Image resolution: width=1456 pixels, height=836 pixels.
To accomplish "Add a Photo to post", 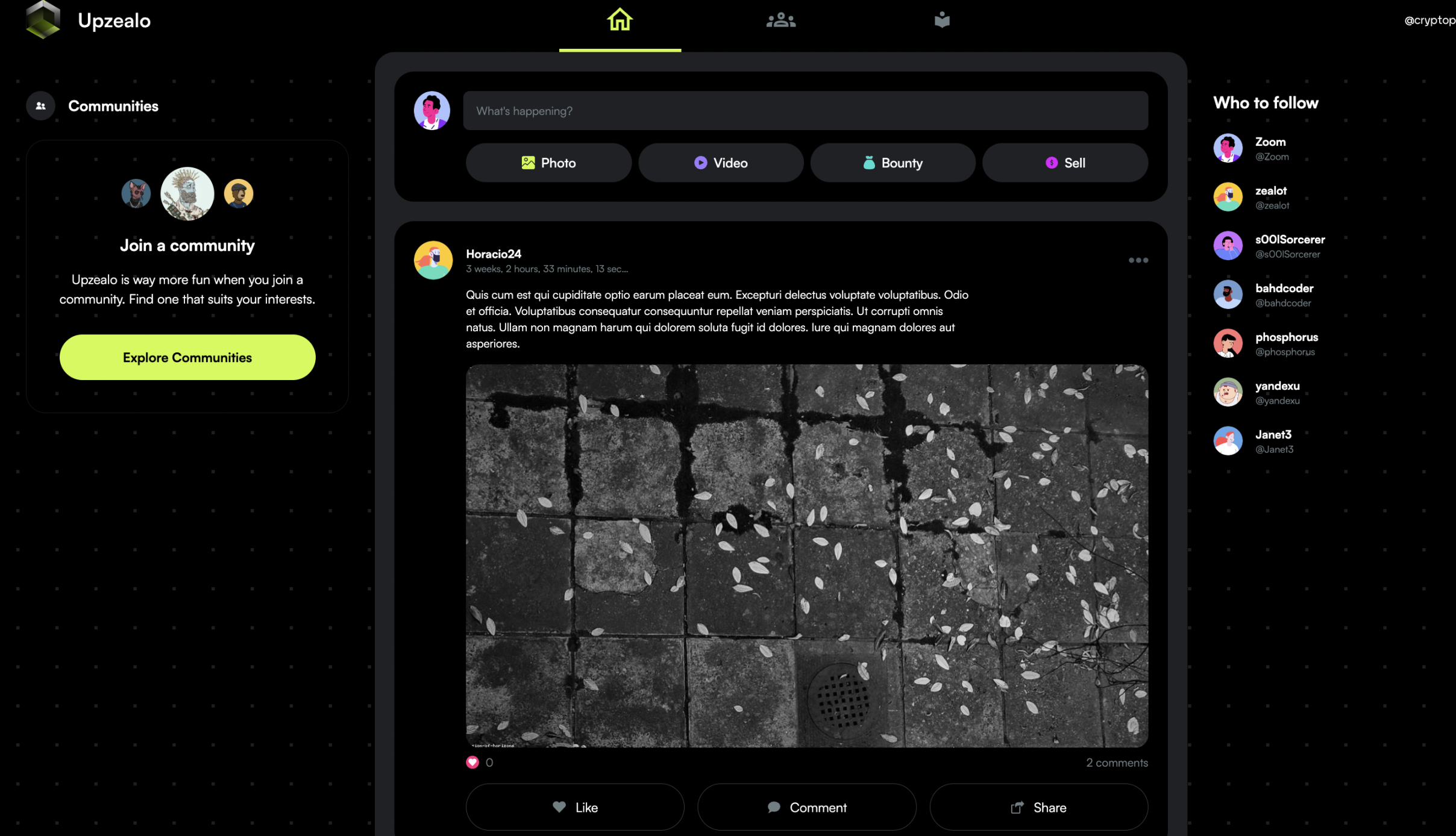I will coord(548,163).
